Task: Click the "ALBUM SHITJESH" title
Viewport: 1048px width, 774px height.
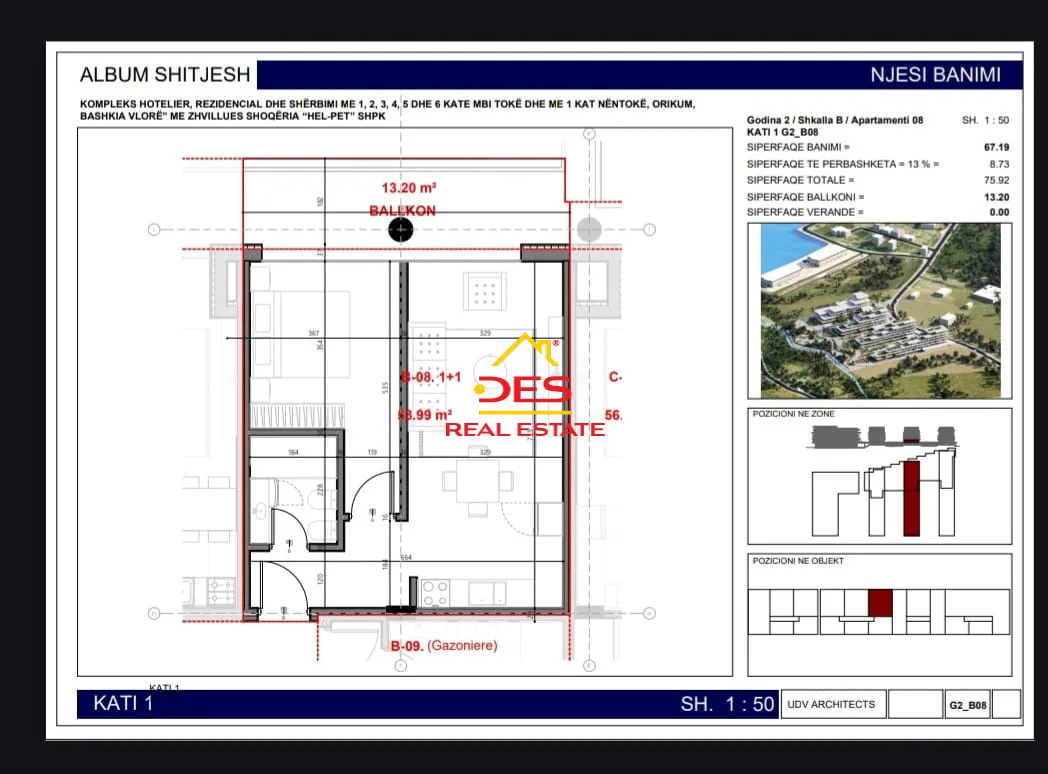Action: [165, 74]
